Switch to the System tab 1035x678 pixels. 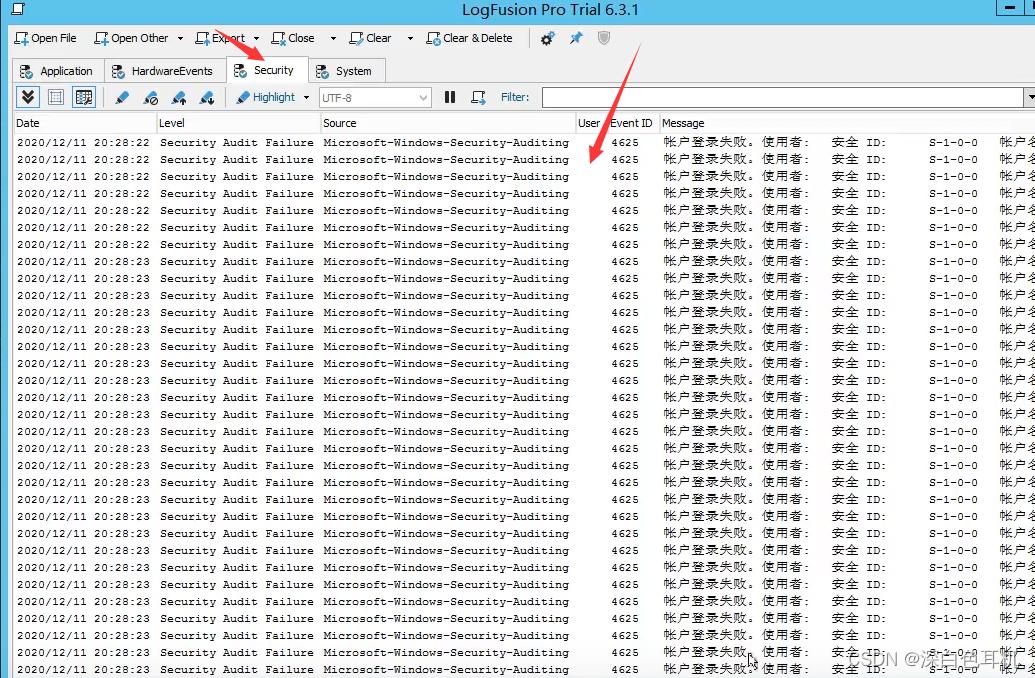point(344,71)
